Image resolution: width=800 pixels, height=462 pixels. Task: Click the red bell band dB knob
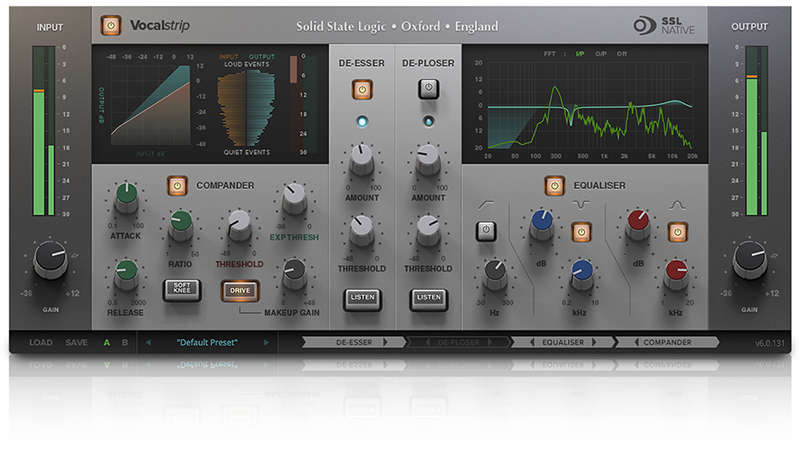(x=638, y=225)
